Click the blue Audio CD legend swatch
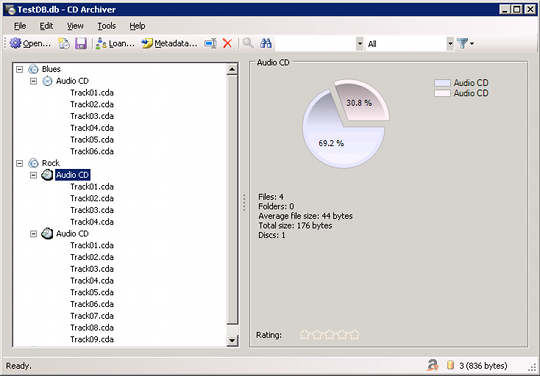Viewport: 540px width, 376px height. point(442,83)
